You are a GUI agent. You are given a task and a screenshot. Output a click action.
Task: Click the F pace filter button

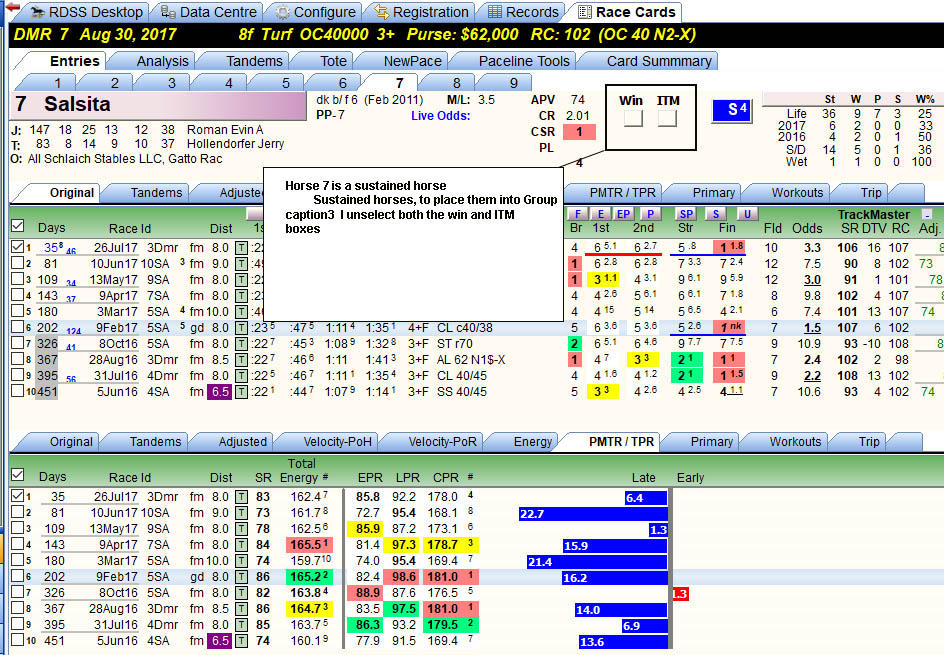pyautogui.click(x=577, y=214)
